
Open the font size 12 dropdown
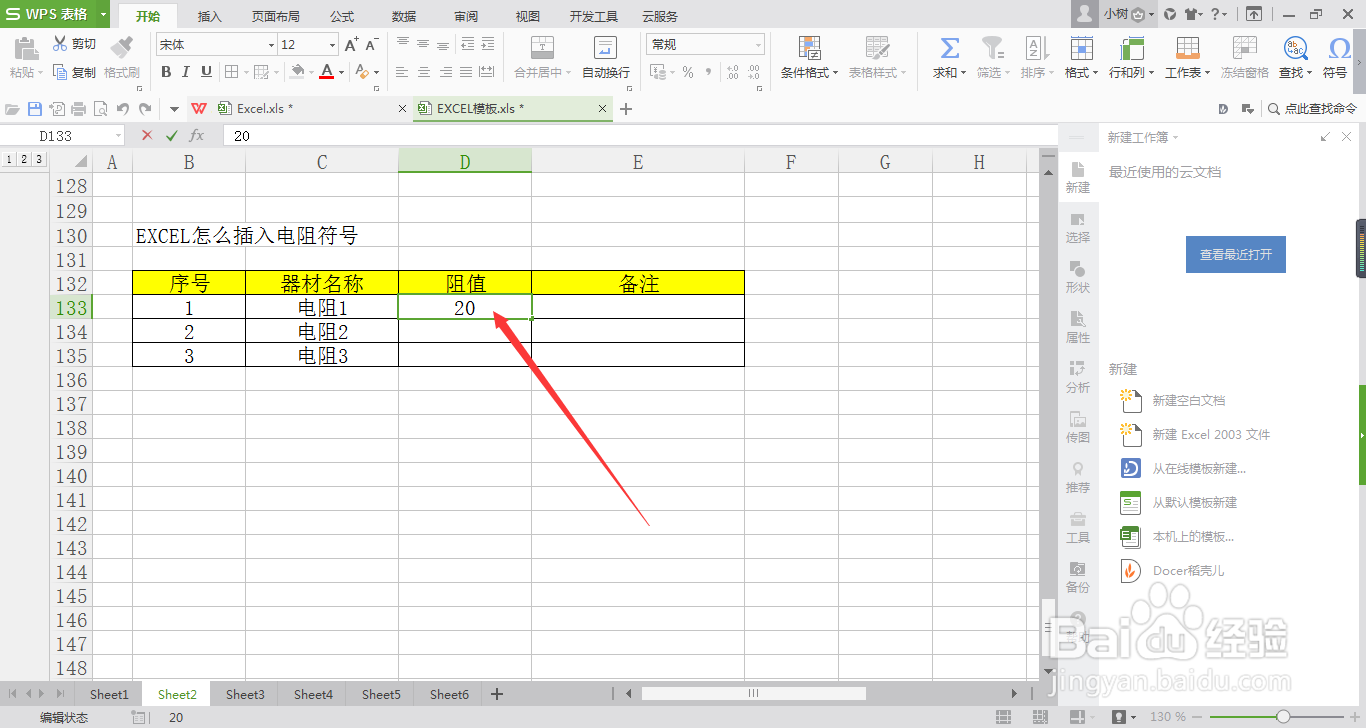click(332, 45)
